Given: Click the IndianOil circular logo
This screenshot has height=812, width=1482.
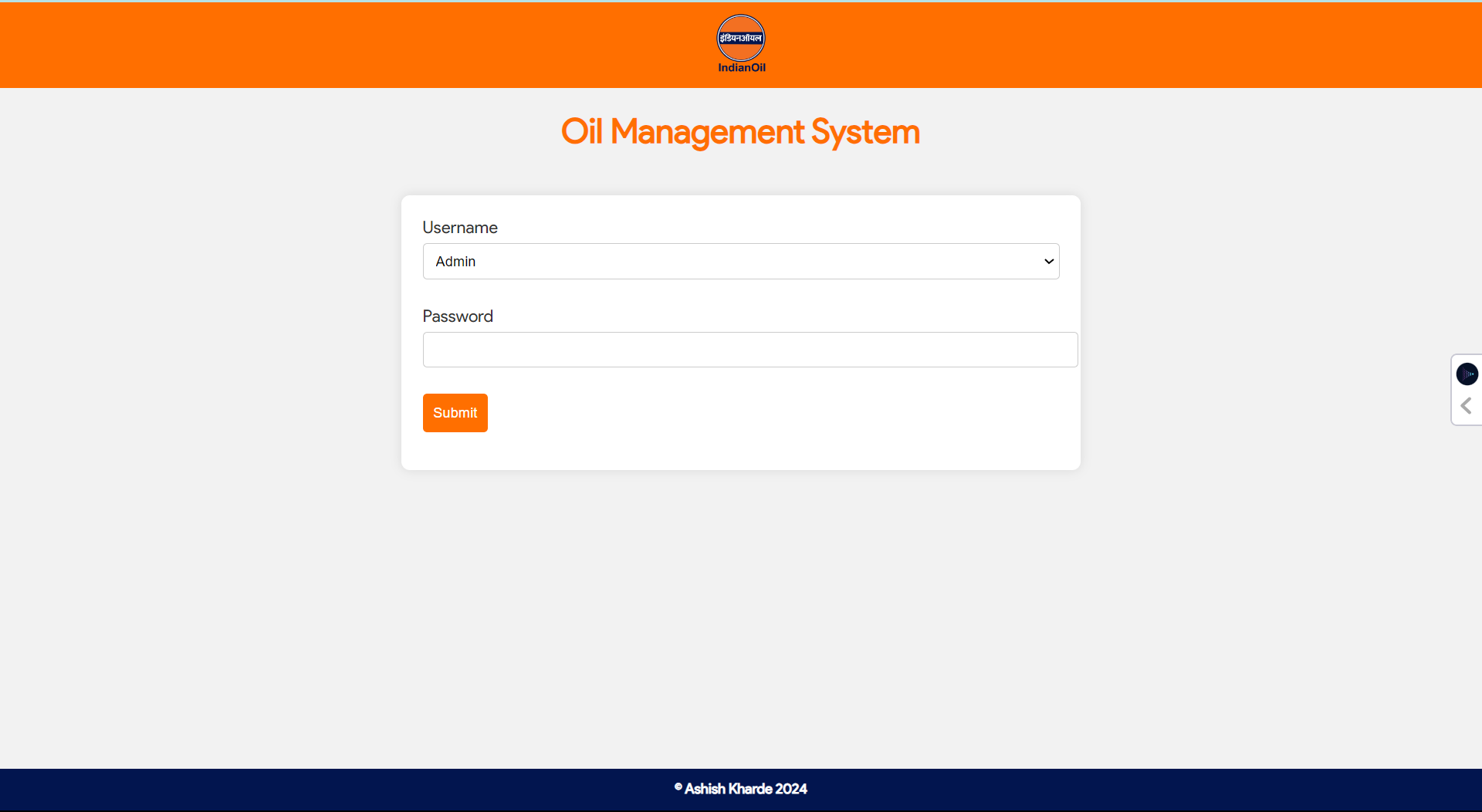Looking at the screenshot, I should pos(740,39).
